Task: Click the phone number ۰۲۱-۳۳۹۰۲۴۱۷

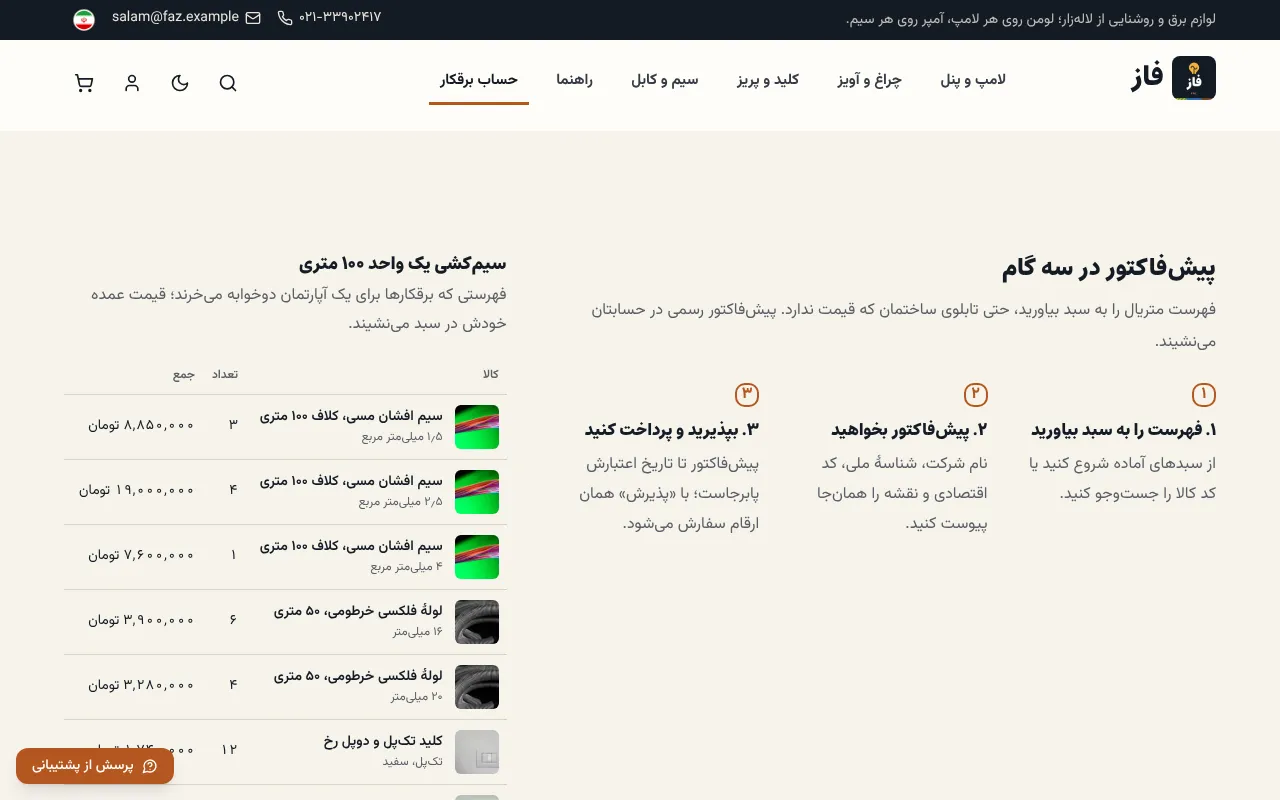Action: (x=329, y=17)
